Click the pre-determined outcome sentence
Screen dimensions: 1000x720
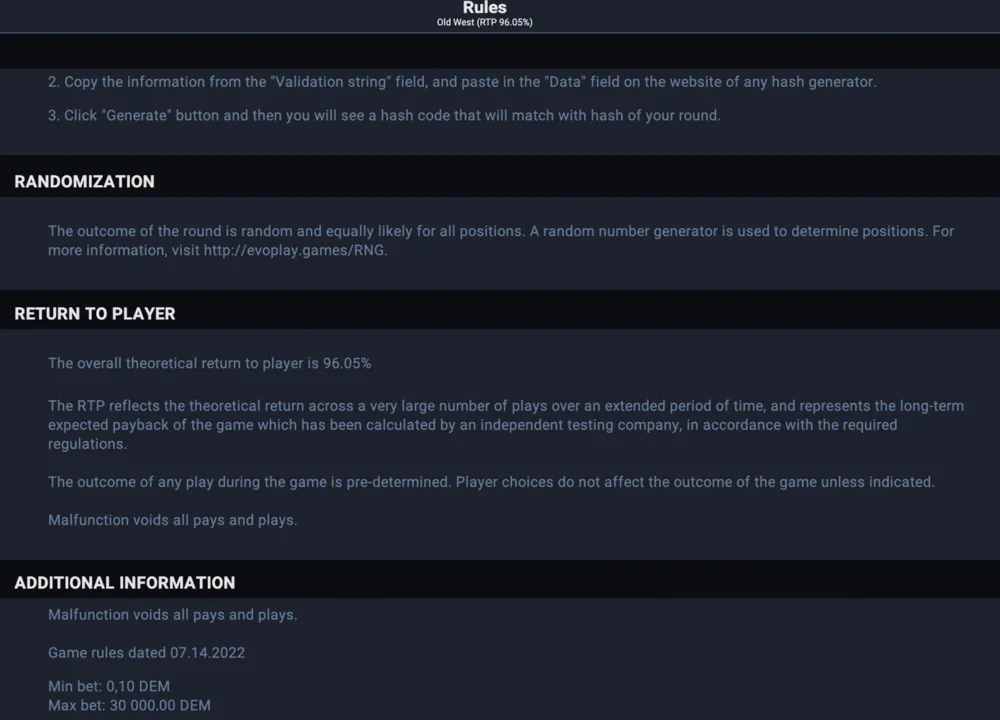(x=491, y=482)
